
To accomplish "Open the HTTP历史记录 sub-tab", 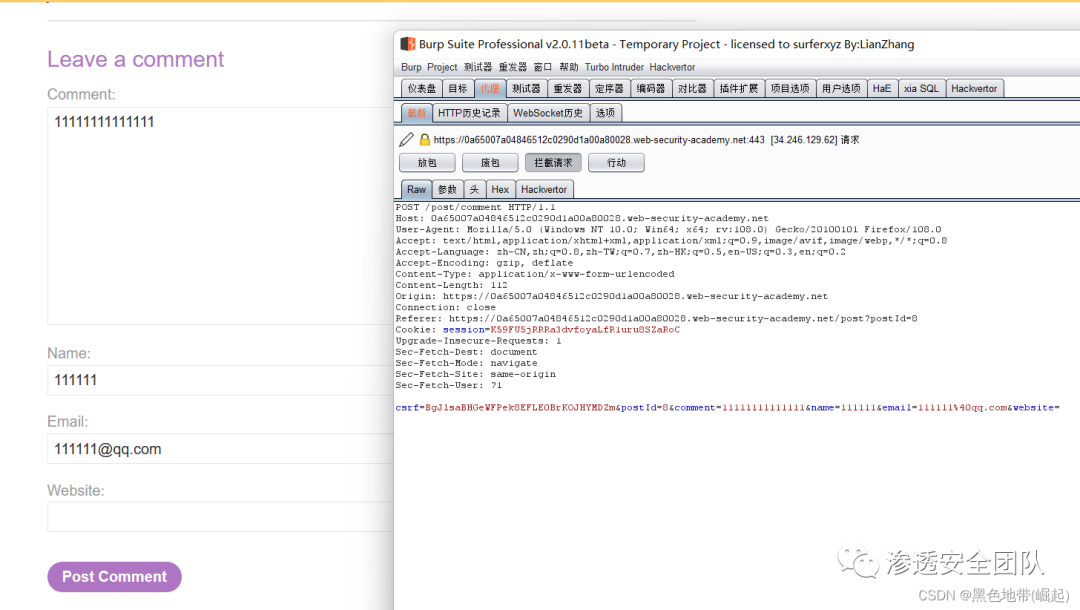I will (x=469, y=112).
